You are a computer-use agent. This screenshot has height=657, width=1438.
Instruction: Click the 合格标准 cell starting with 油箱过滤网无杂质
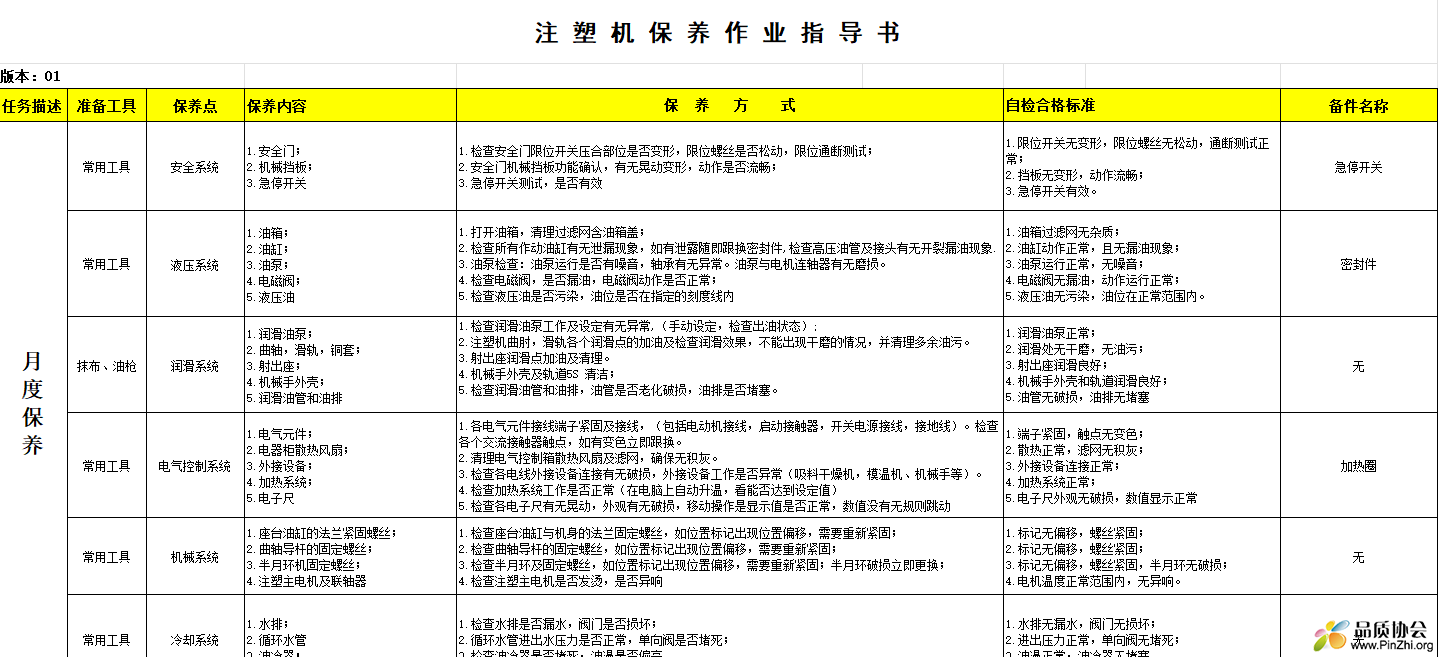(1142, 264)
